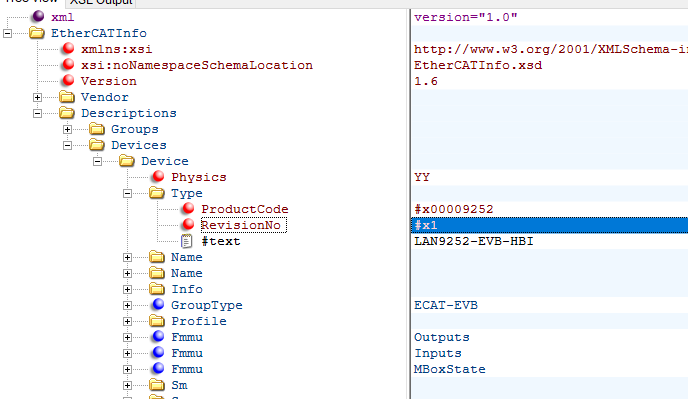Select the EtherCATInfo label
Image resolution: width=688 pixels, height=399 pixels.
click(x=99, y=33)
